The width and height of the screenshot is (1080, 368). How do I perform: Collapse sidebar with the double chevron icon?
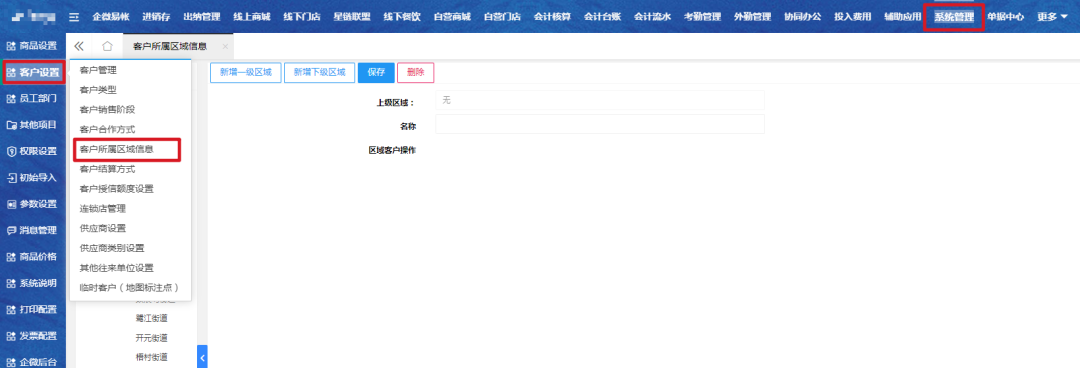(x=79, y=46)
